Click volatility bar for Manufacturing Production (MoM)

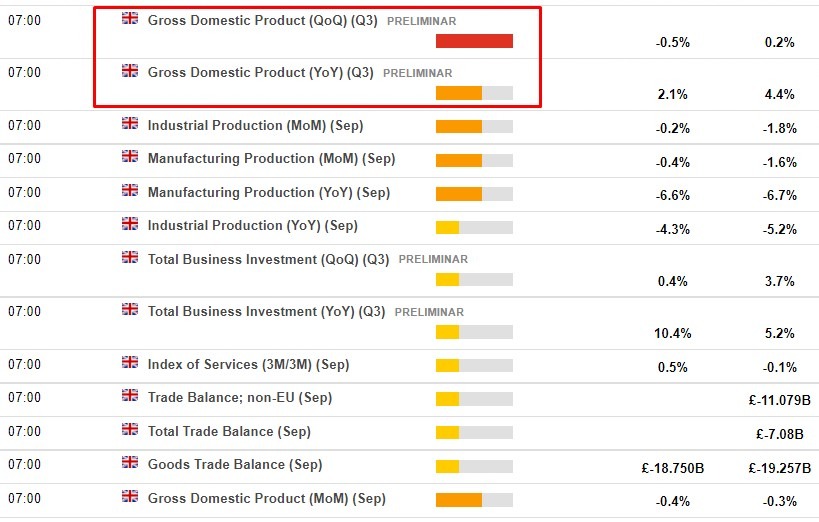[x=474, y=160]
